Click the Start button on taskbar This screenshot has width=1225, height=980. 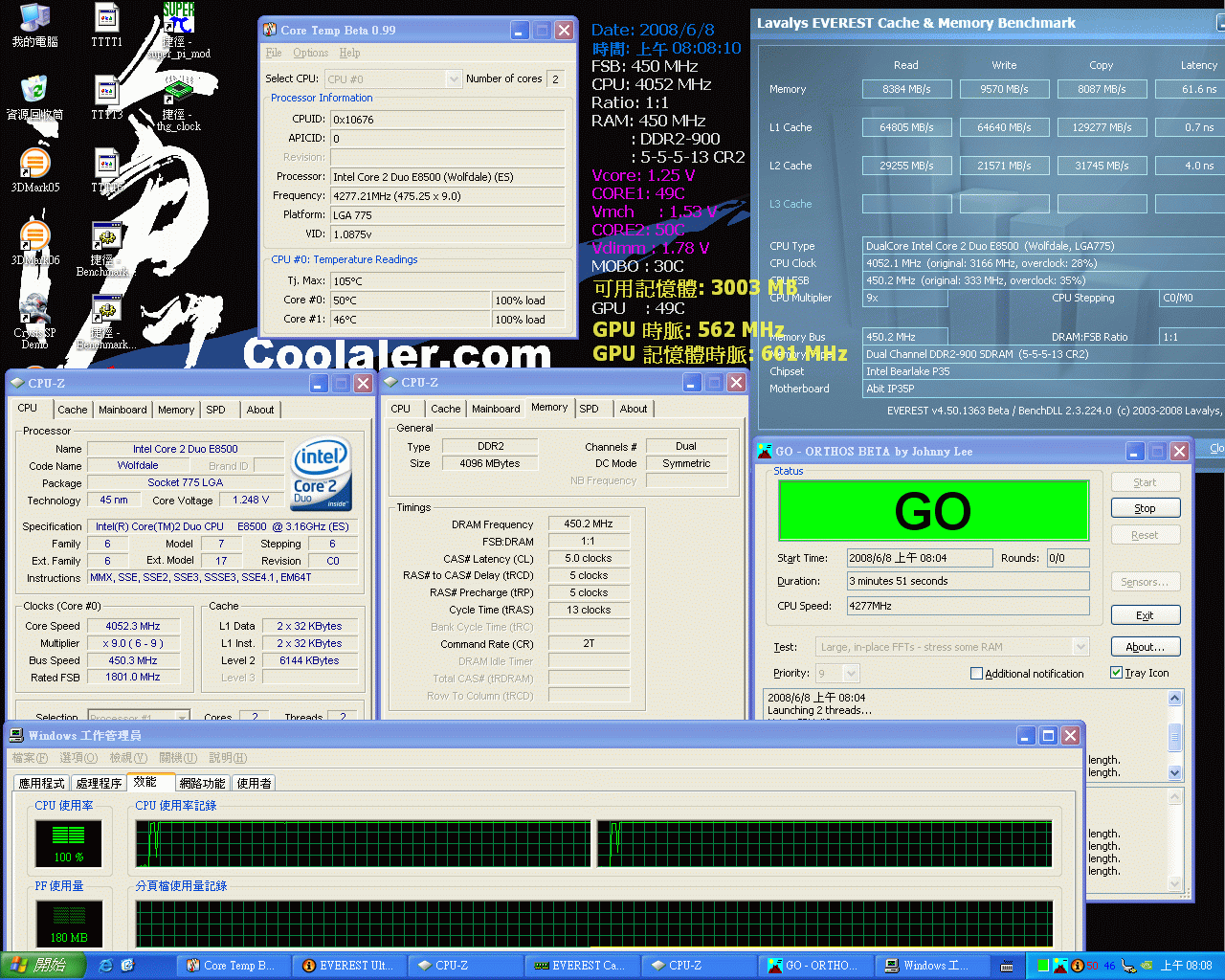pyautogui.click(x=43, y=966)
